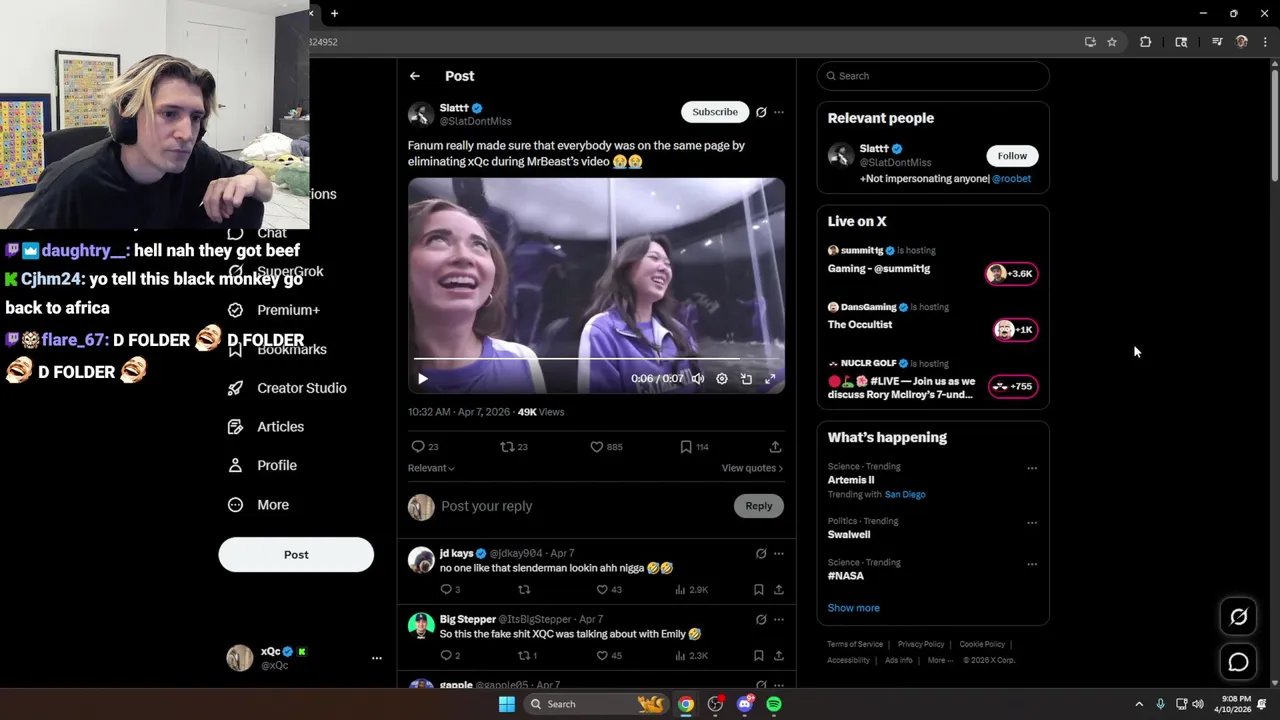Show hidden tray icons chevron
Image resolution: width=1280 pixels, height=720 pixels.
point(1138,704)
